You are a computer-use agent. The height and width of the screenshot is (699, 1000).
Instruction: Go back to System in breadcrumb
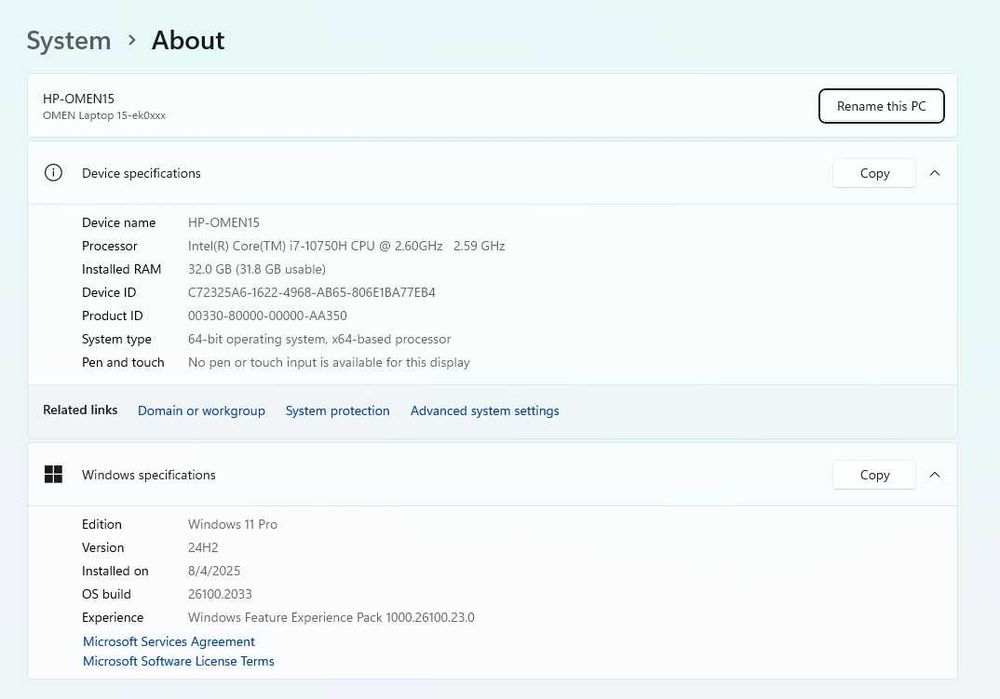point(69,41)
